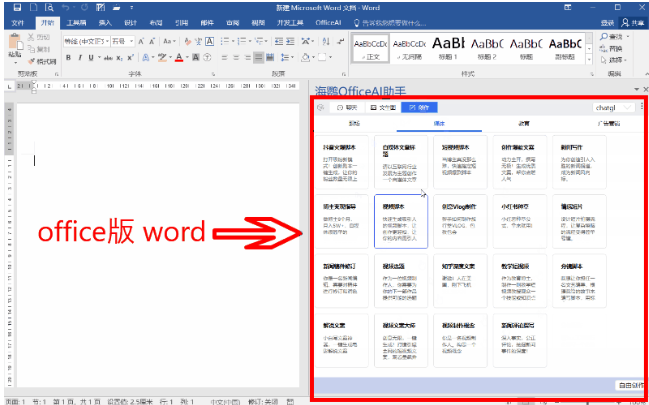The width and height of the screenshot is (649, 405).
Task: Switch to the 开发工具 Developer ribbon tab
Action: (x=292, y=23)
